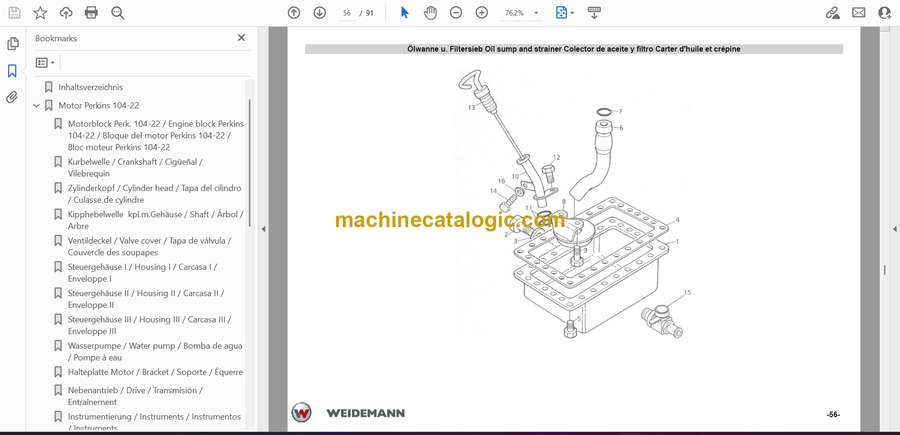Click the scrolling mode keyboard icon
Image resolution: width=900 pixels, height=435 pixels.
point(594,13)
